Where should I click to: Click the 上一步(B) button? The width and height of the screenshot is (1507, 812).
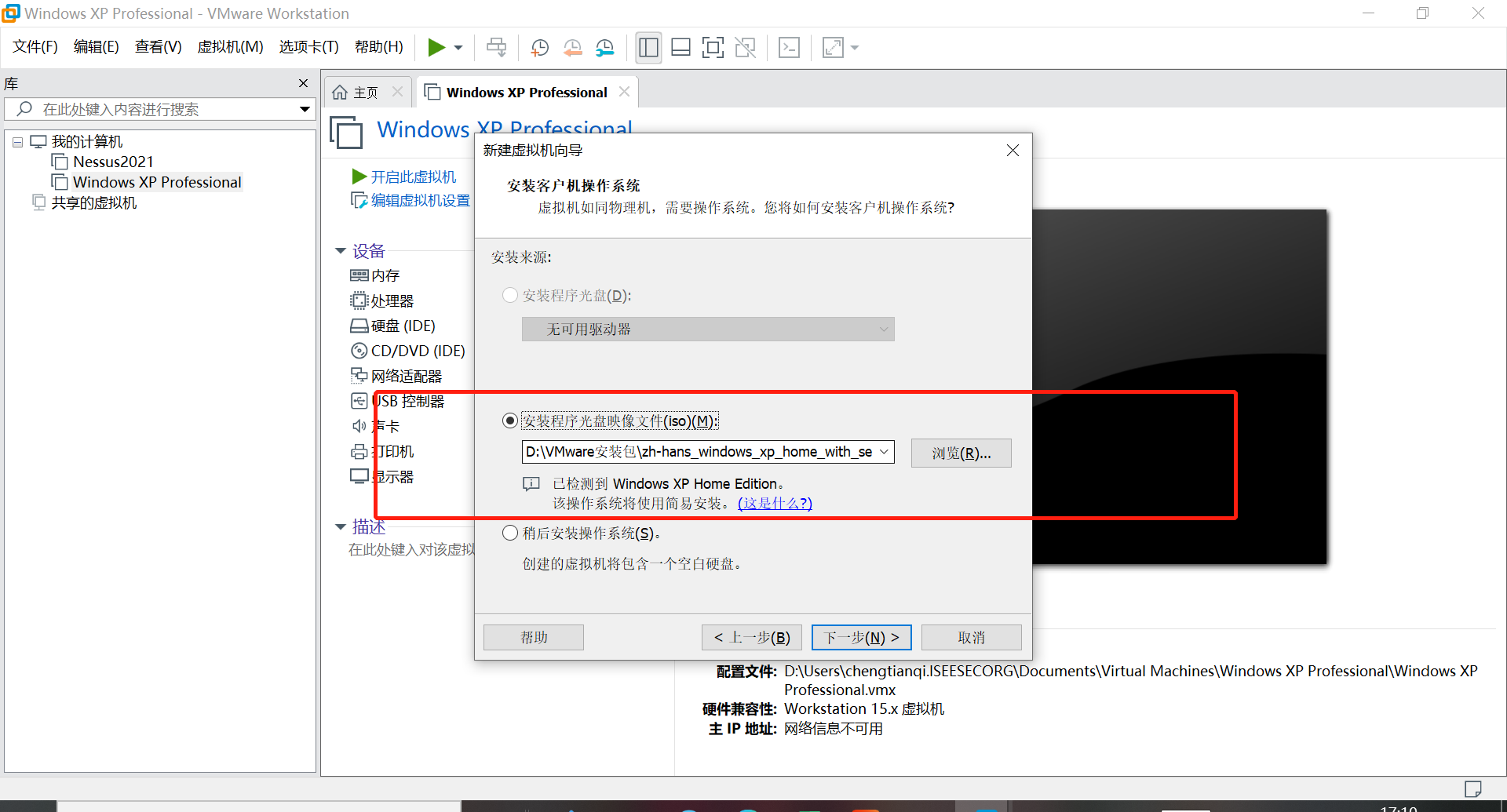click(x=751, y=637)
